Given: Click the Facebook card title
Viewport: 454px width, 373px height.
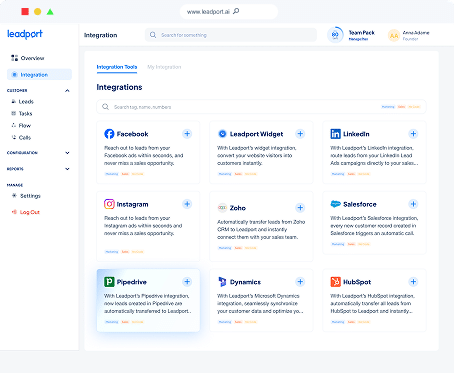Looking at the screenshot, I should [x=132, y=134].
